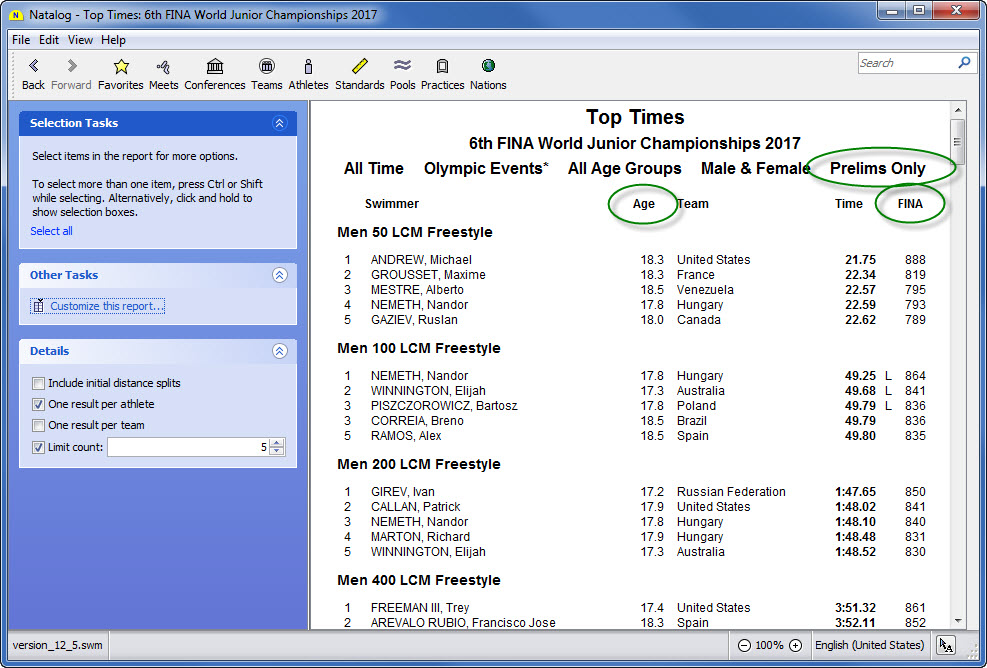This screenshot has width=987, height=668.
Task: Collapse the Details panel
Action: (279, 351)
